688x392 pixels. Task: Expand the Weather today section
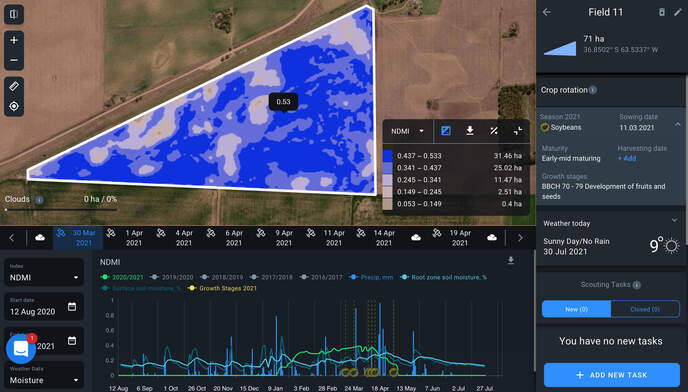click(x=674, y=220)
